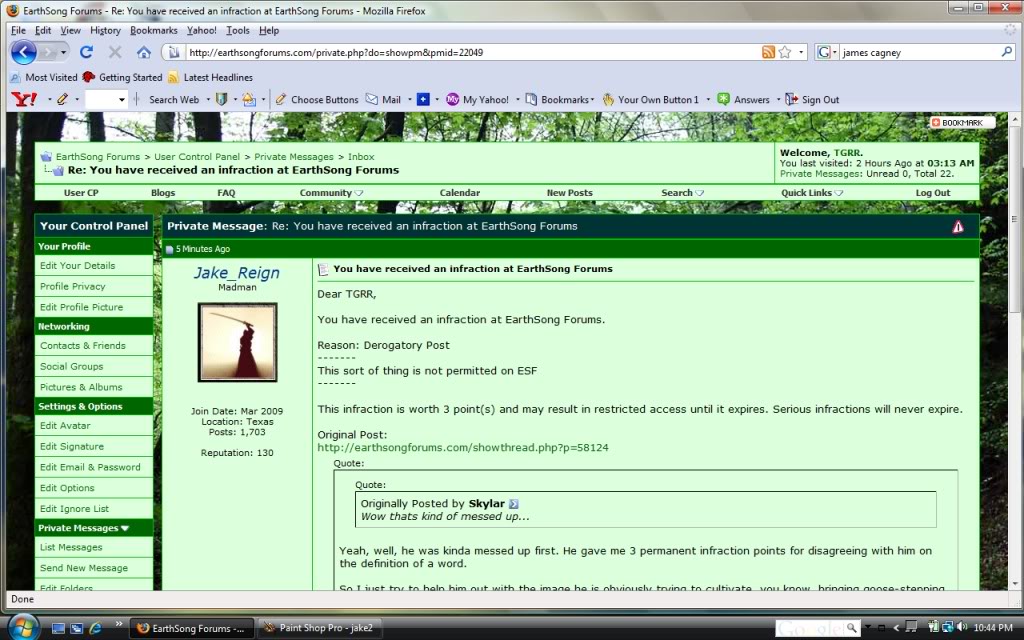Open Edit Your Details in control panel
The width and height of the screenshot is (1024, 640).
pos(77,266)
